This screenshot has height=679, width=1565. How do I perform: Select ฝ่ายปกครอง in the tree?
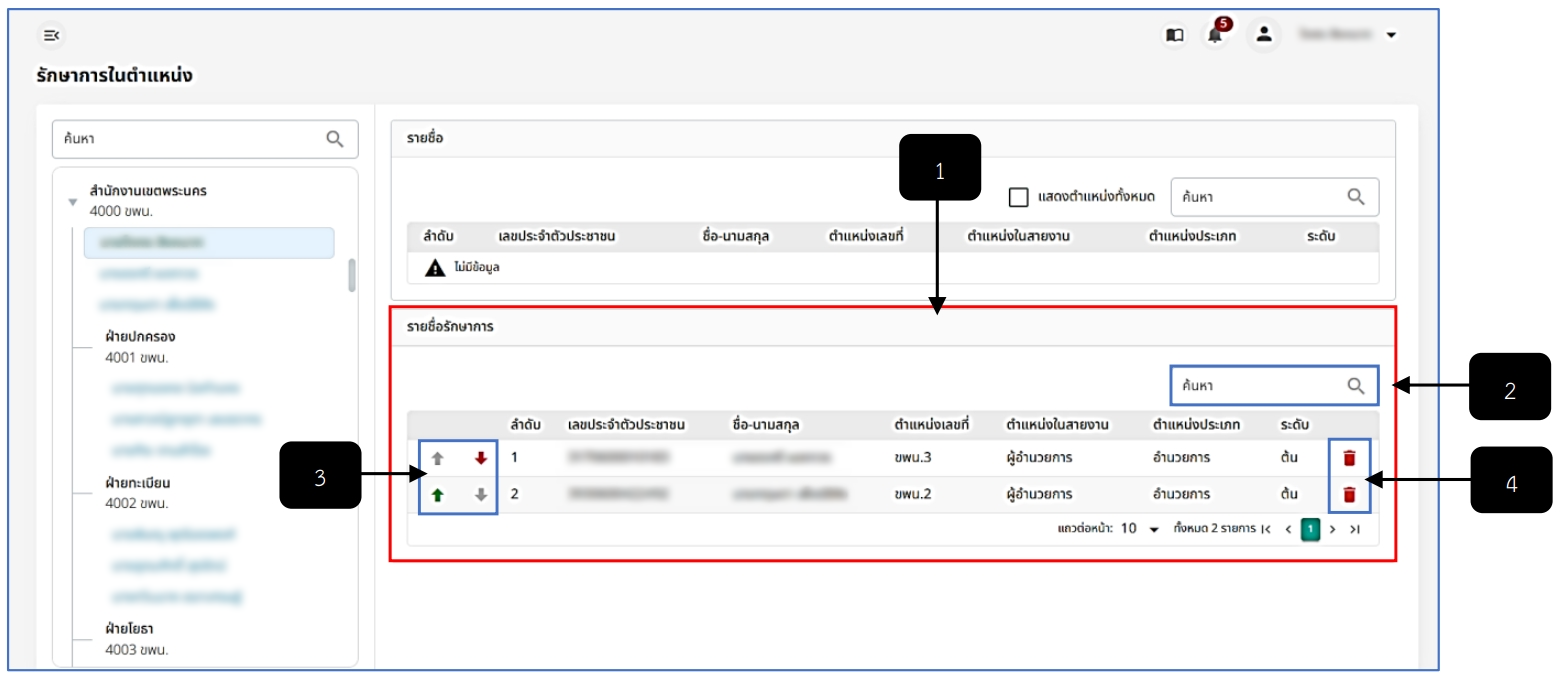click(140, 336)
